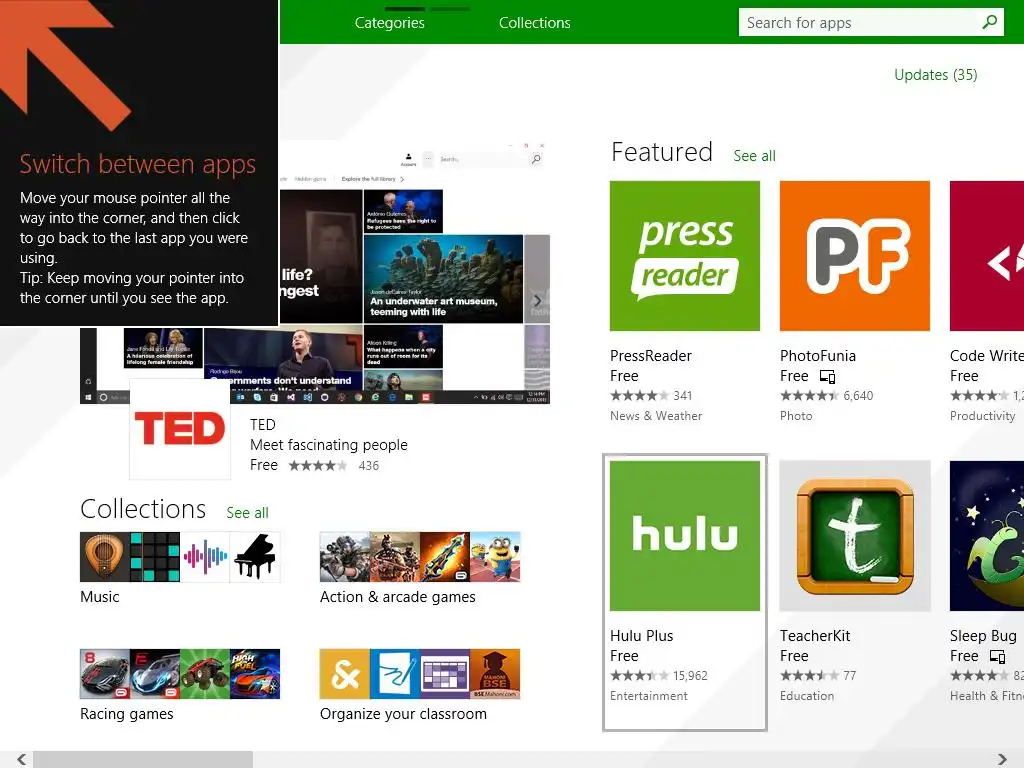Click See all next to Featured
Image resolution: width=1024 pixels, height=768 pixels.
[x=754, y=155]
